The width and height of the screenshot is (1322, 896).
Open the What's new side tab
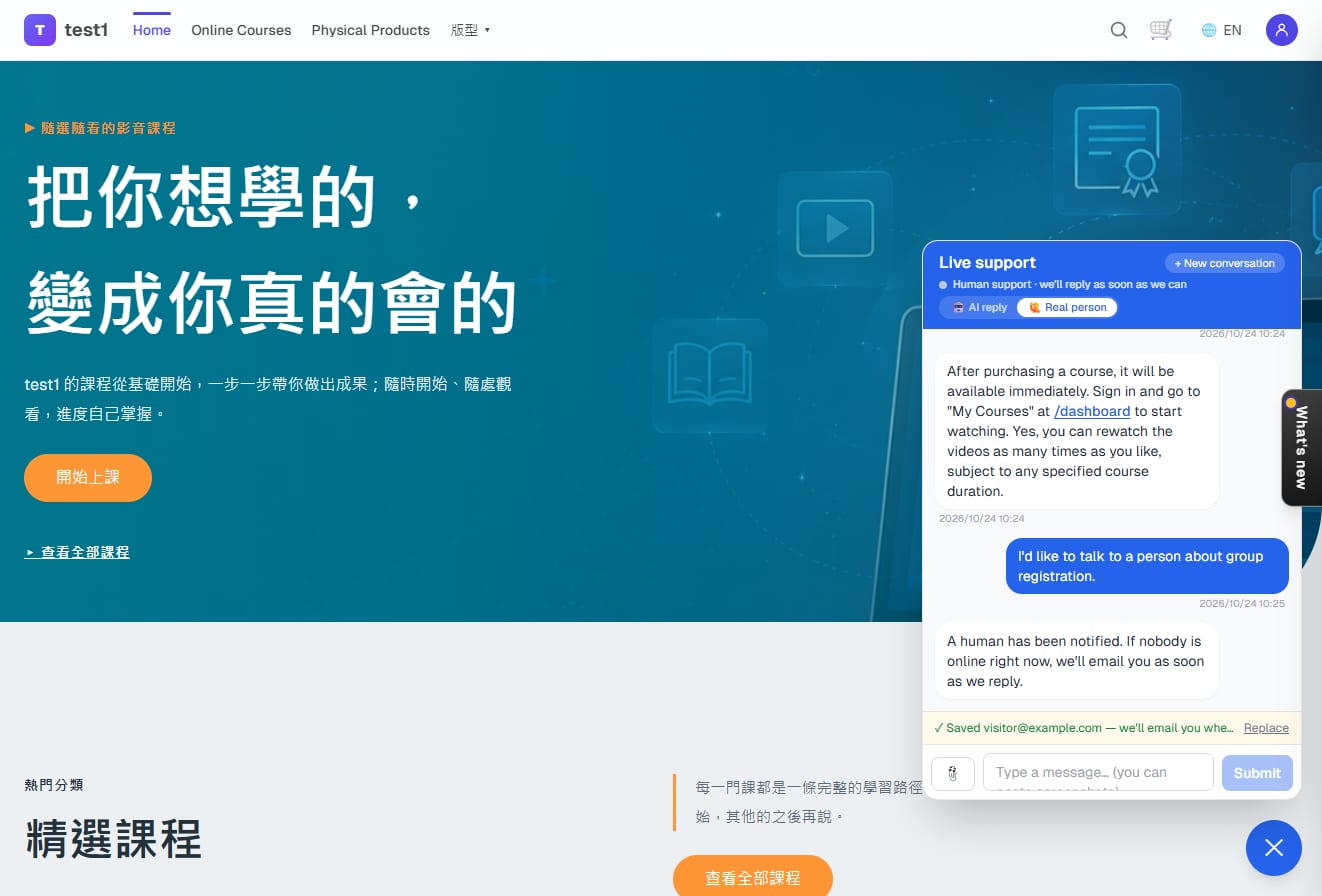click(x=1302, y=447)
